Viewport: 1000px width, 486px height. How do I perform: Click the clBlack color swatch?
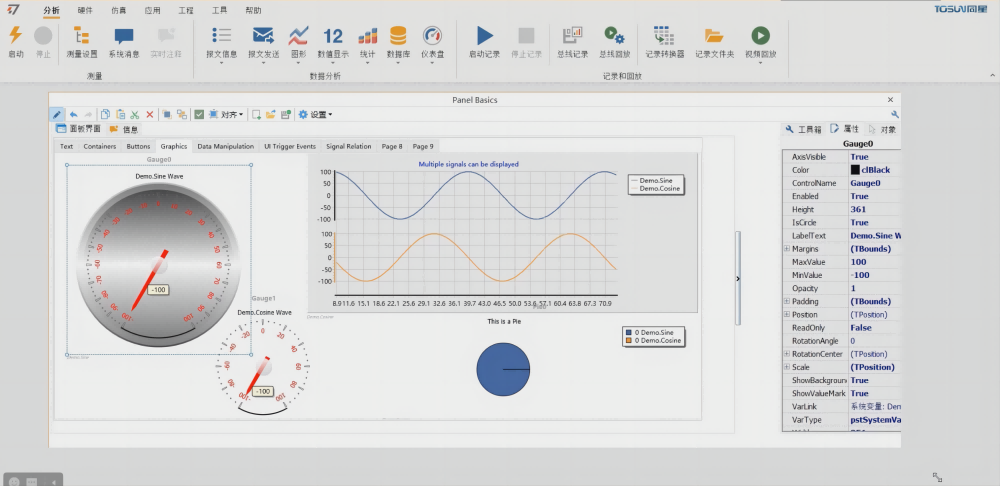(855, 170)
